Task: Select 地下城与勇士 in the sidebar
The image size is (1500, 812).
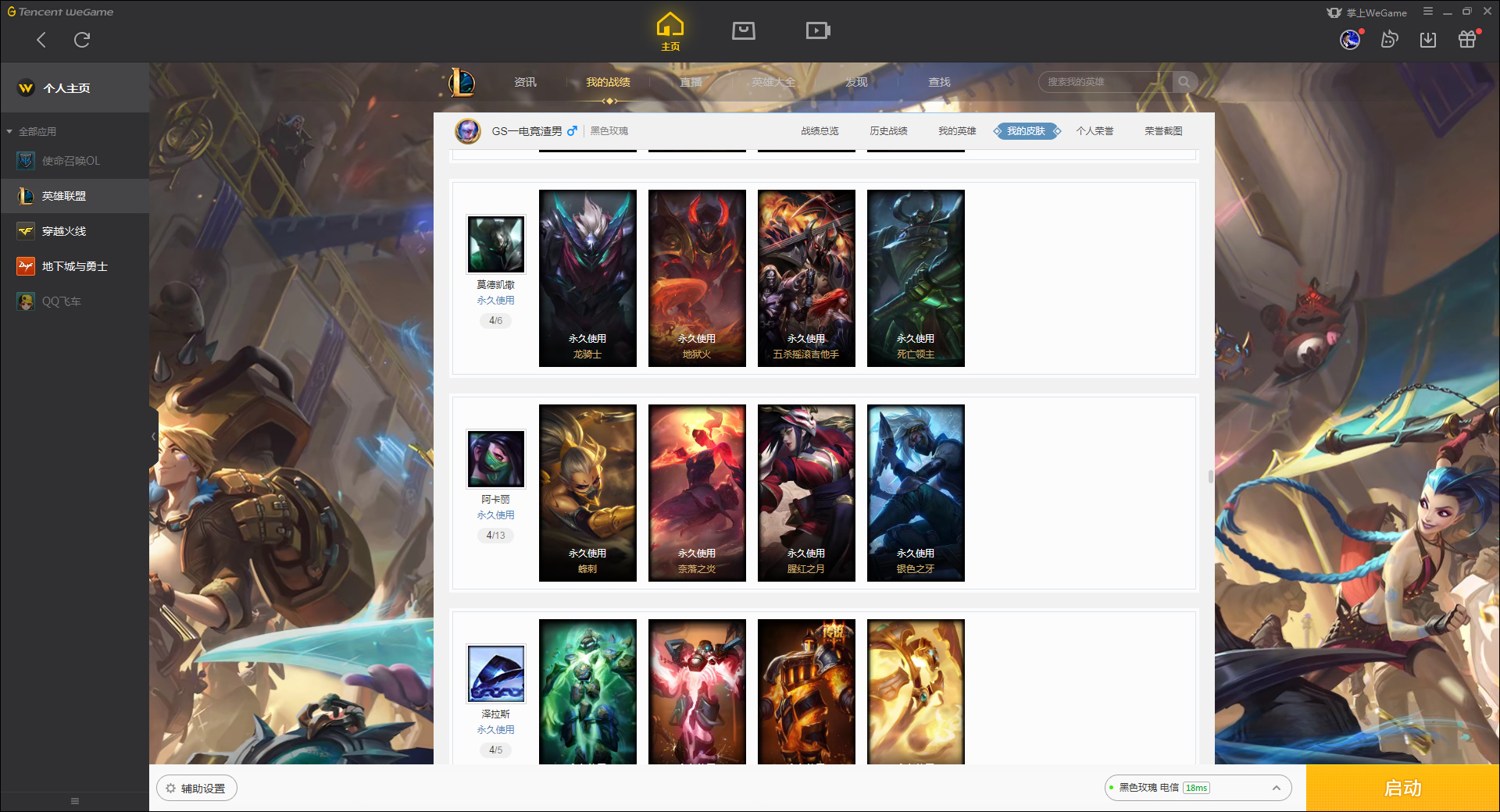Action: tap(74, 266)
